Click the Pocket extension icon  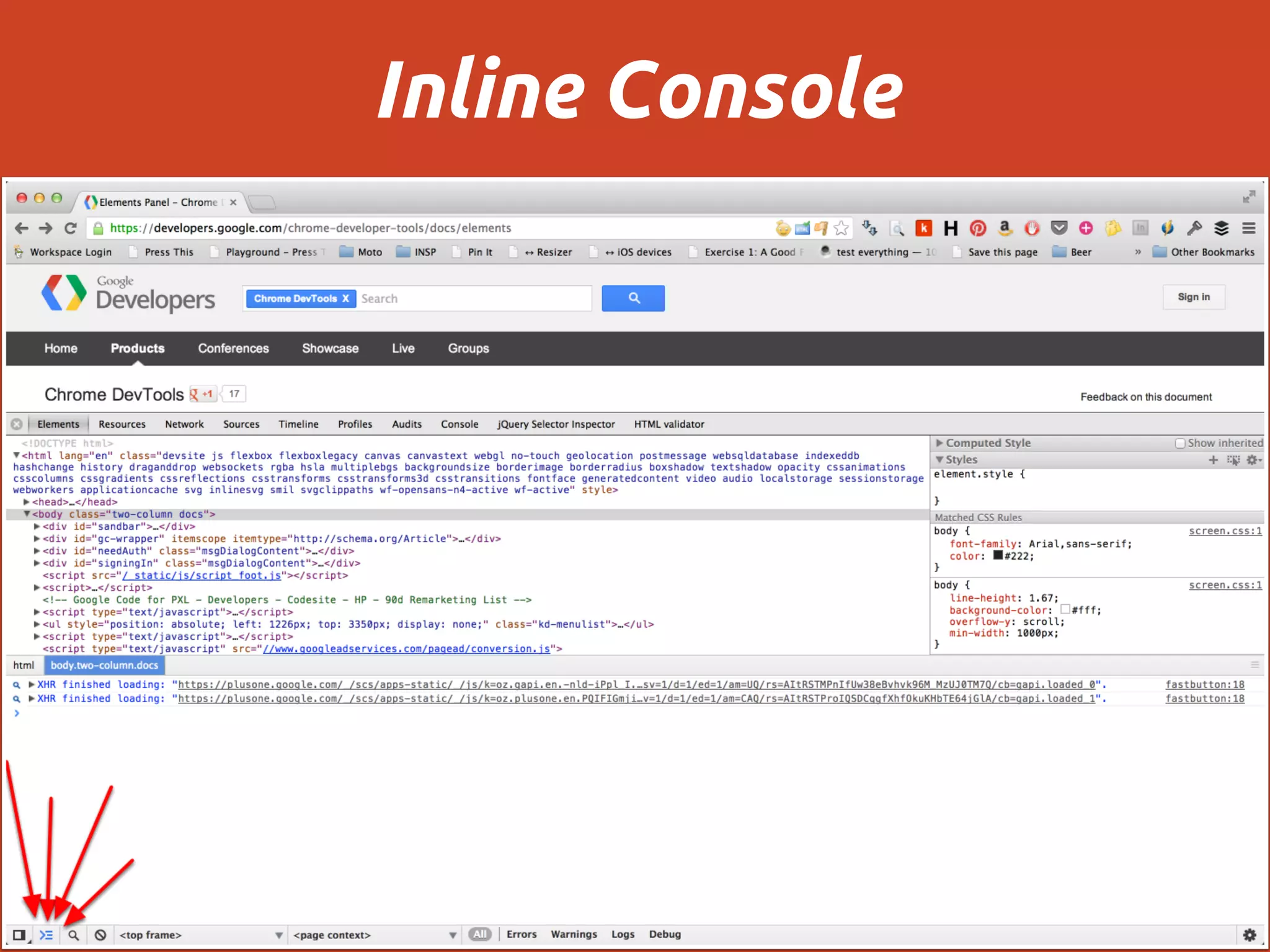pos(1059,228)
